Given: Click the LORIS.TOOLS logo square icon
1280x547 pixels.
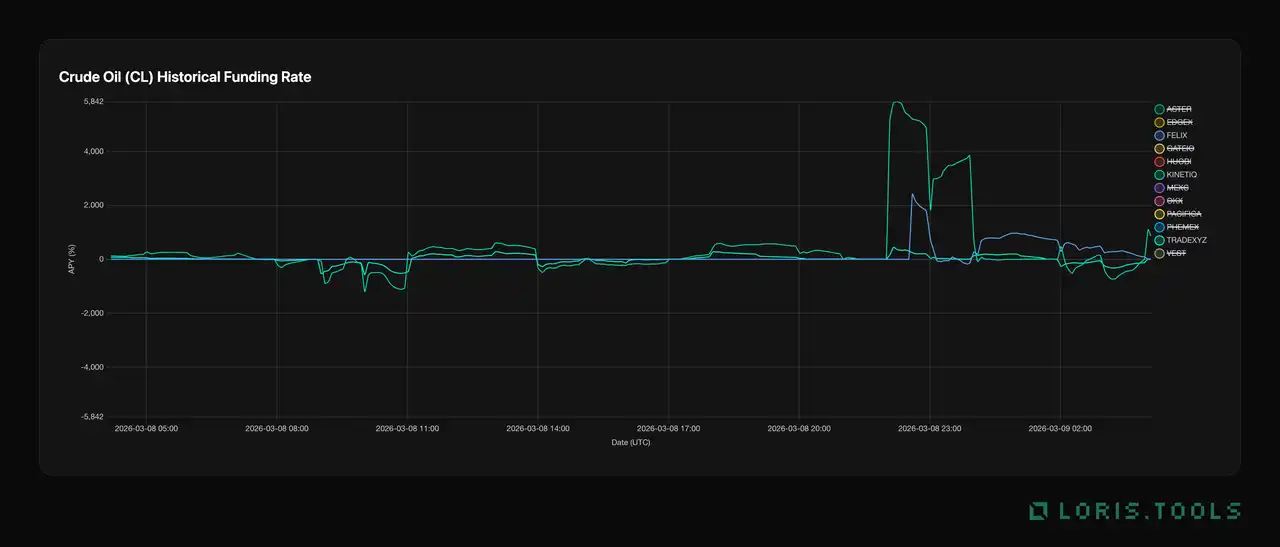Looking at the screenshot, I should point(1039,511).
